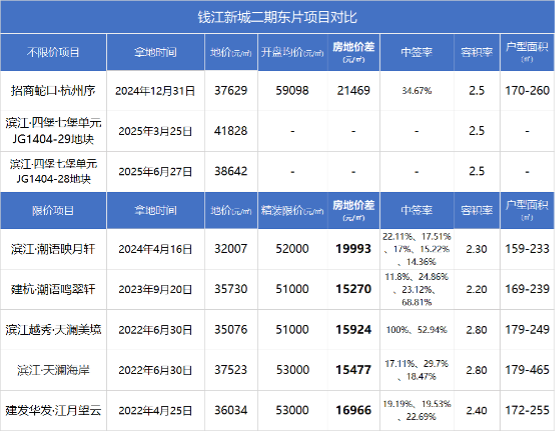Viewport: 556px width, 432px height.
Task: Click lottery rate 34.67%
Action: [x=417, y=91]
